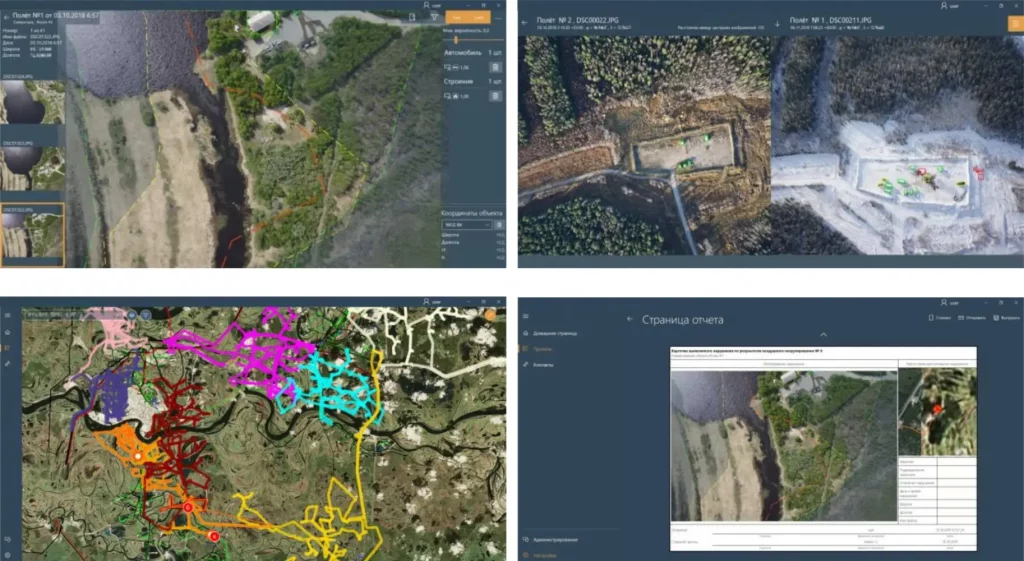Click the orange round button on map corner

coord(490,315)
